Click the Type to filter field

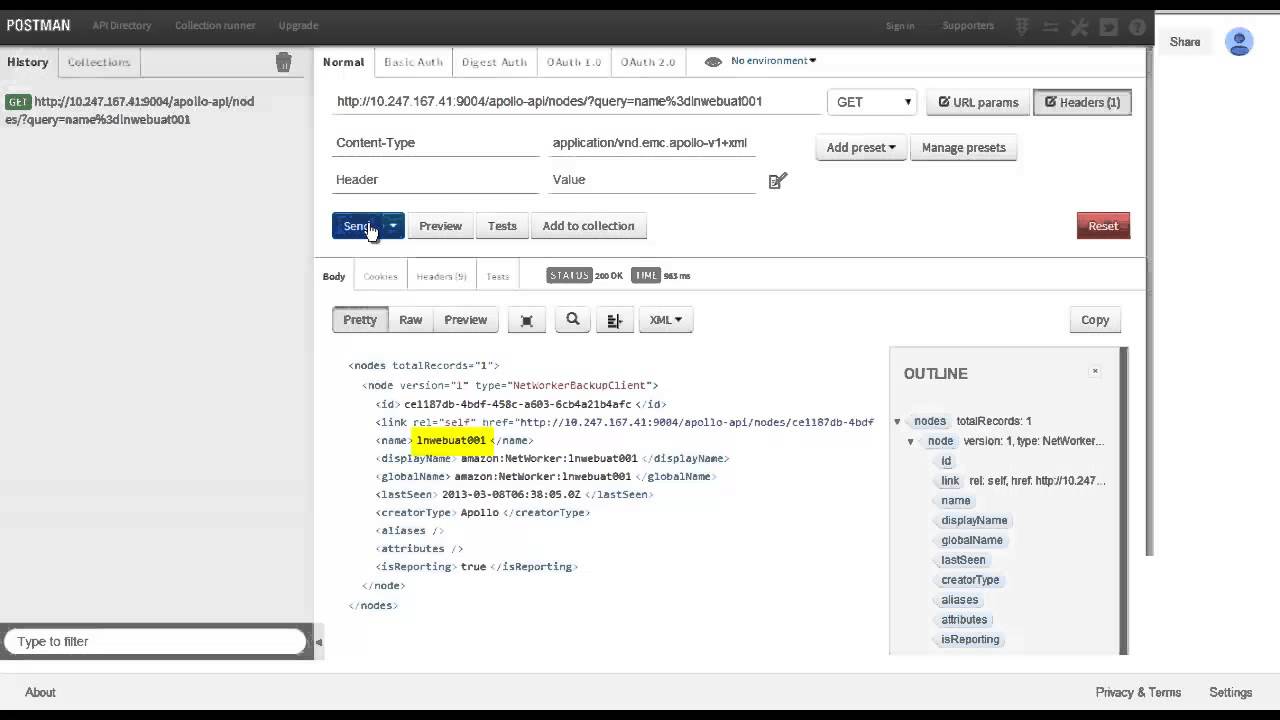(154, 642)
